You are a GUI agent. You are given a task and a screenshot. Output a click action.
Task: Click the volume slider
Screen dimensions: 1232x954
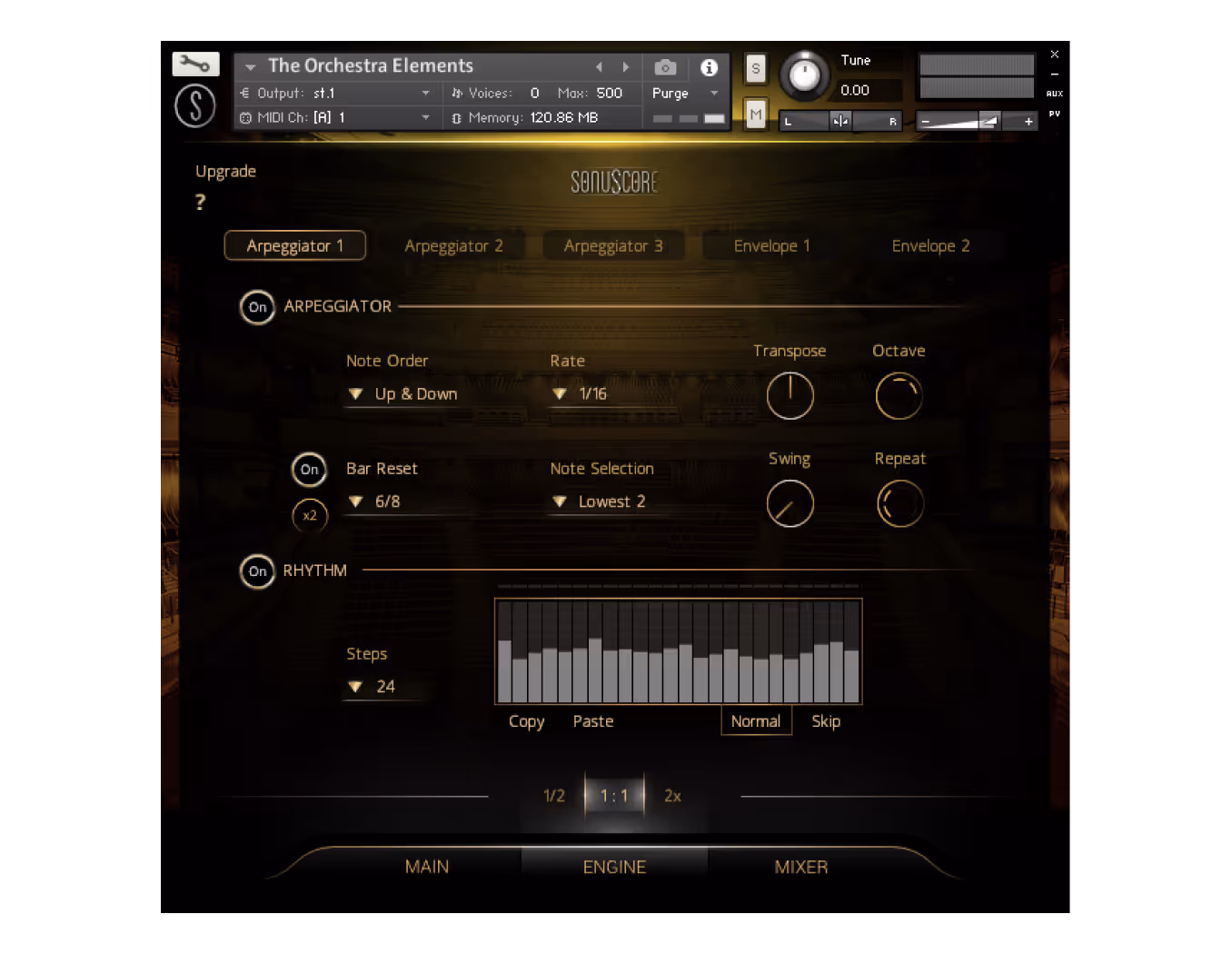pos(978,121)
